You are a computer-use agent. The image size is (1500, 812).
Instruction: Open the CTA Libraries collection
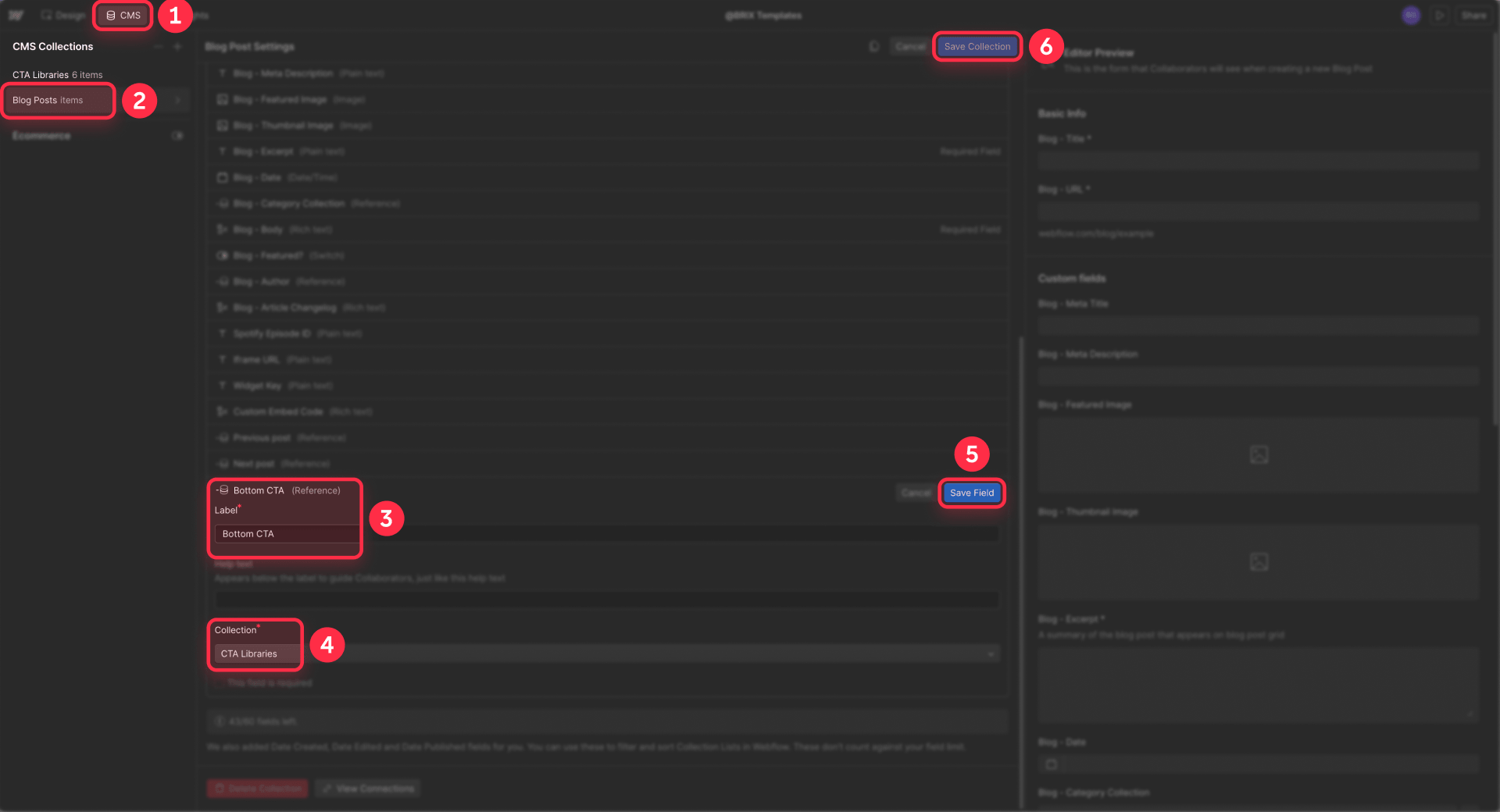click(x=58, y=75)
